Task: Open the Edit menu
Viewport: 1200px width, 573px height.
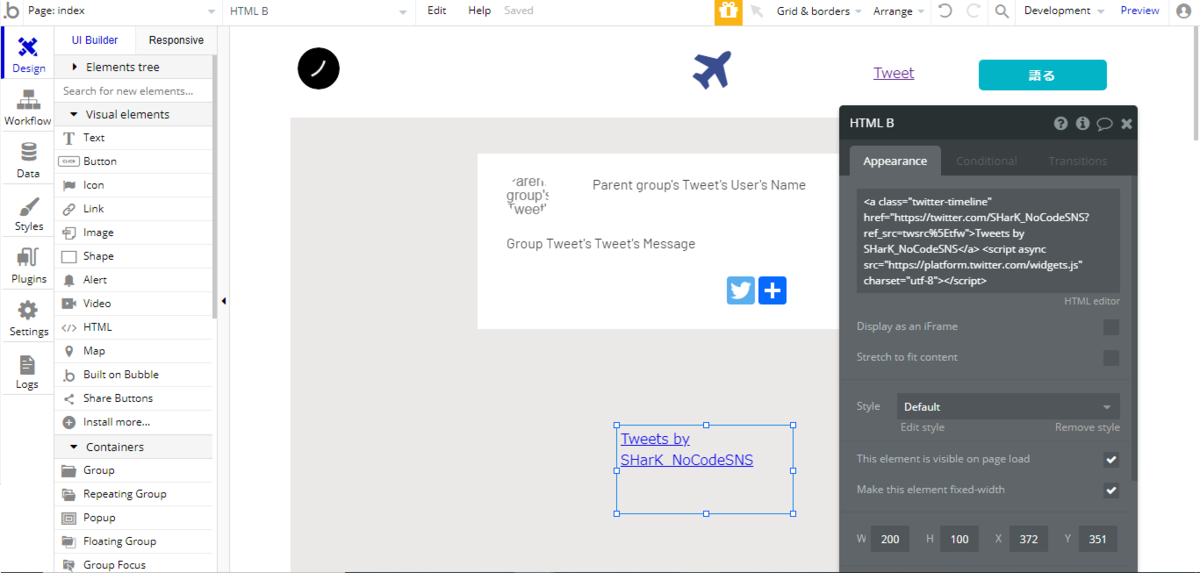Action: [x=437, y=11]
